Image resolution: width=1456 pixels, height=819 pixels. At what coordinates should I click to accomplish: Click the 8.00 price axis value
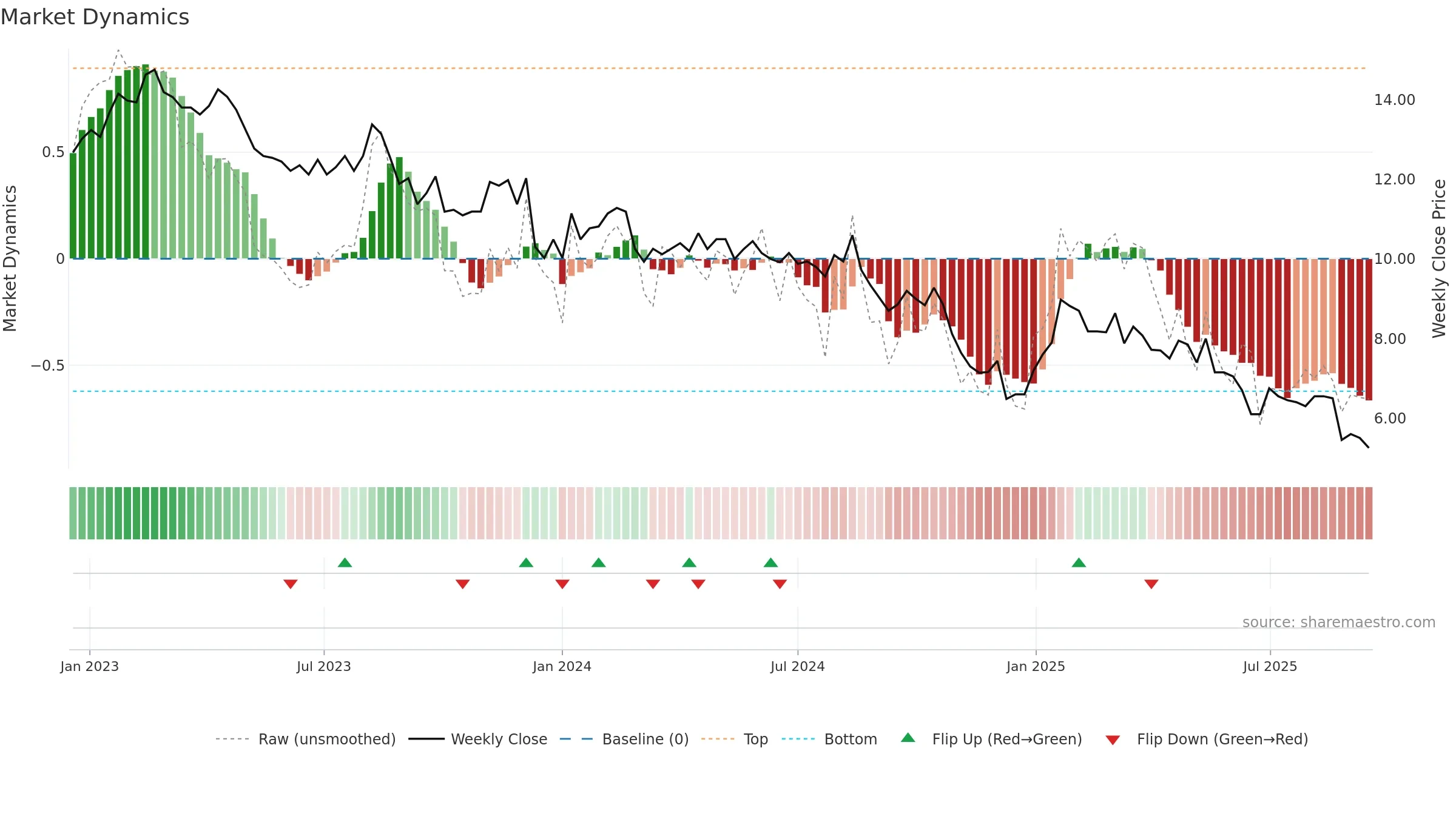1390,339
